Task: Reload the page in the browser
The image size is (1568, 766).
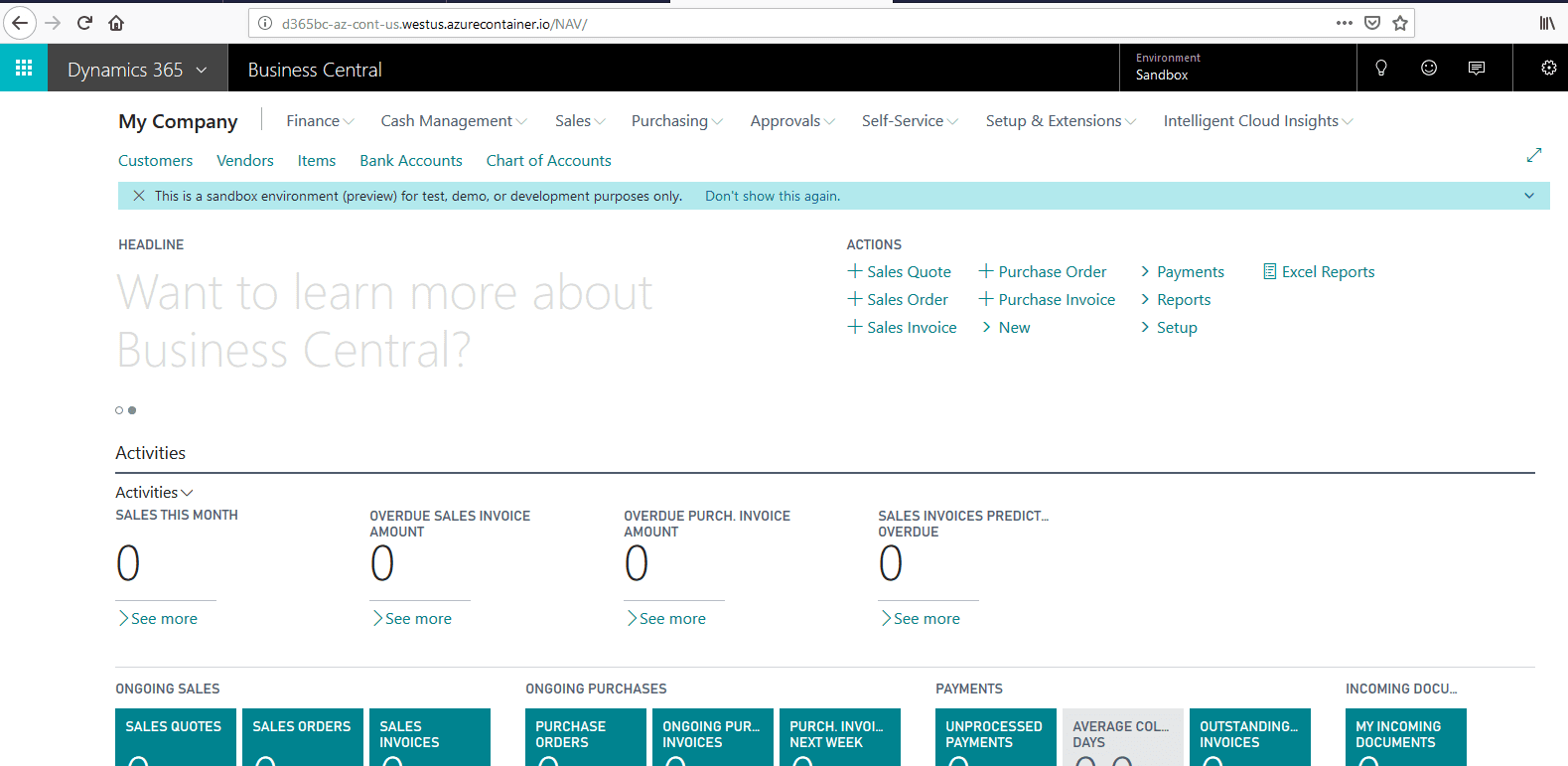Action: (x=84, y=23)
